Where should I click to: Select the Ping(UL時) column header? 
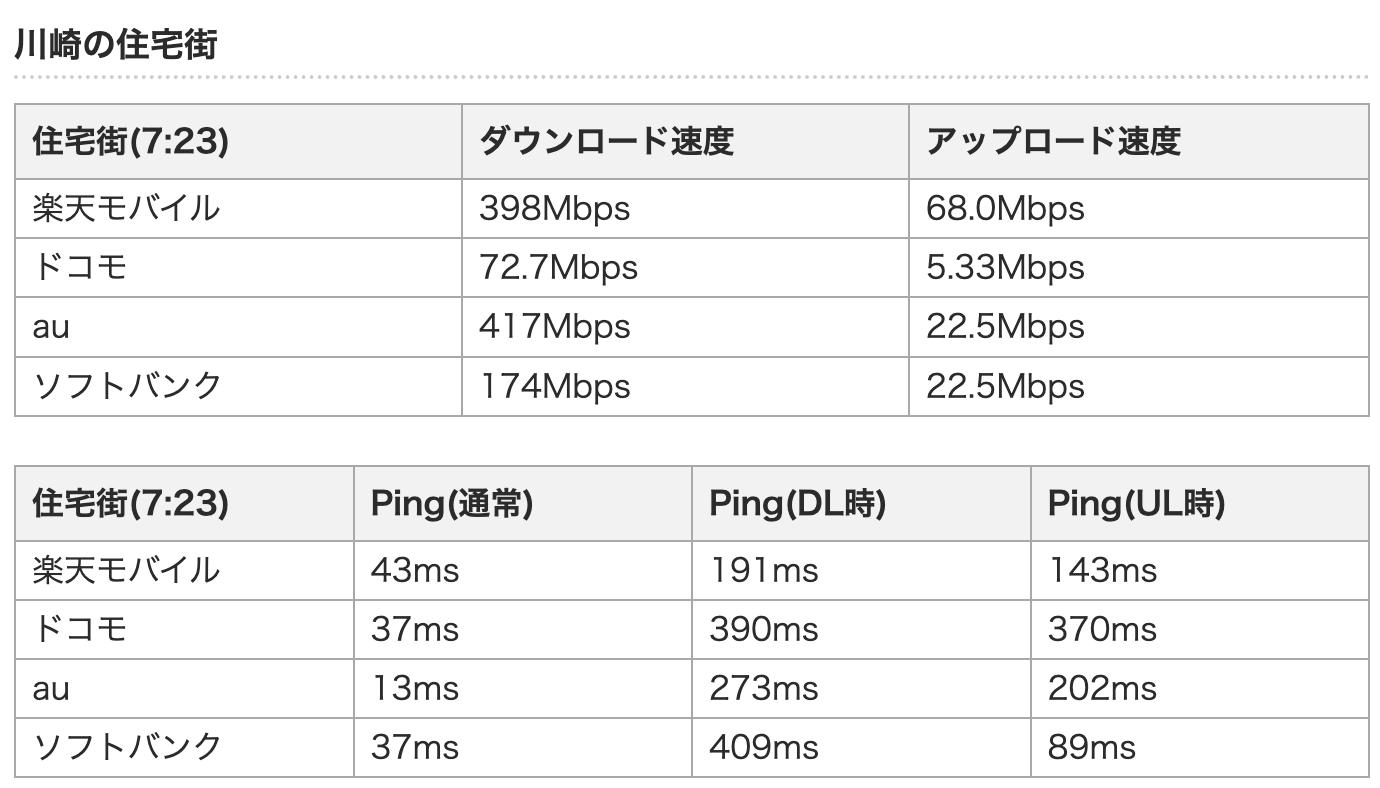tap(1136, 503)
